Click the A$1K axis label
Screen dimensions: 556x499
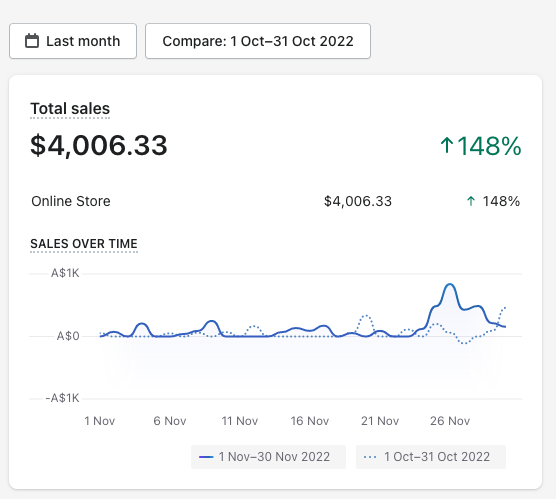65,273
